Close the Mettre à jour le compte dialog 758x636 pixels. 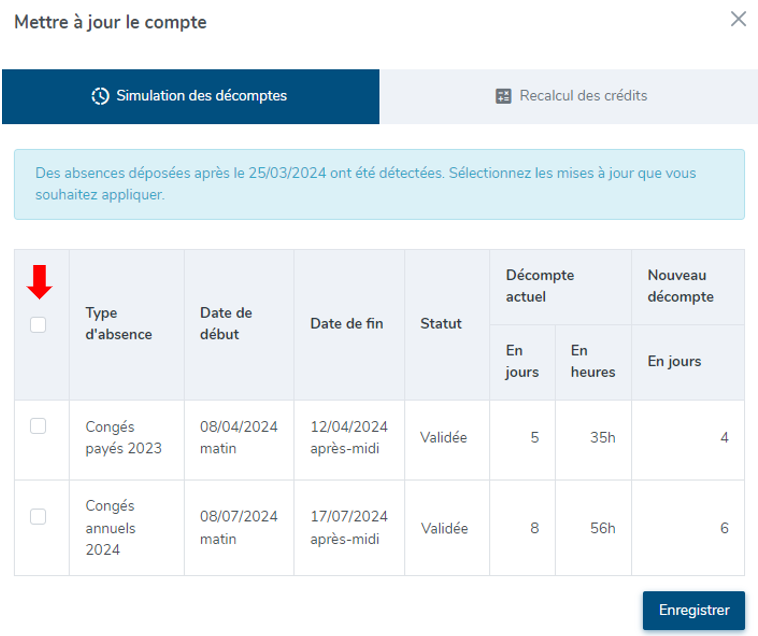pyautogui.click(x=738, y=19)
